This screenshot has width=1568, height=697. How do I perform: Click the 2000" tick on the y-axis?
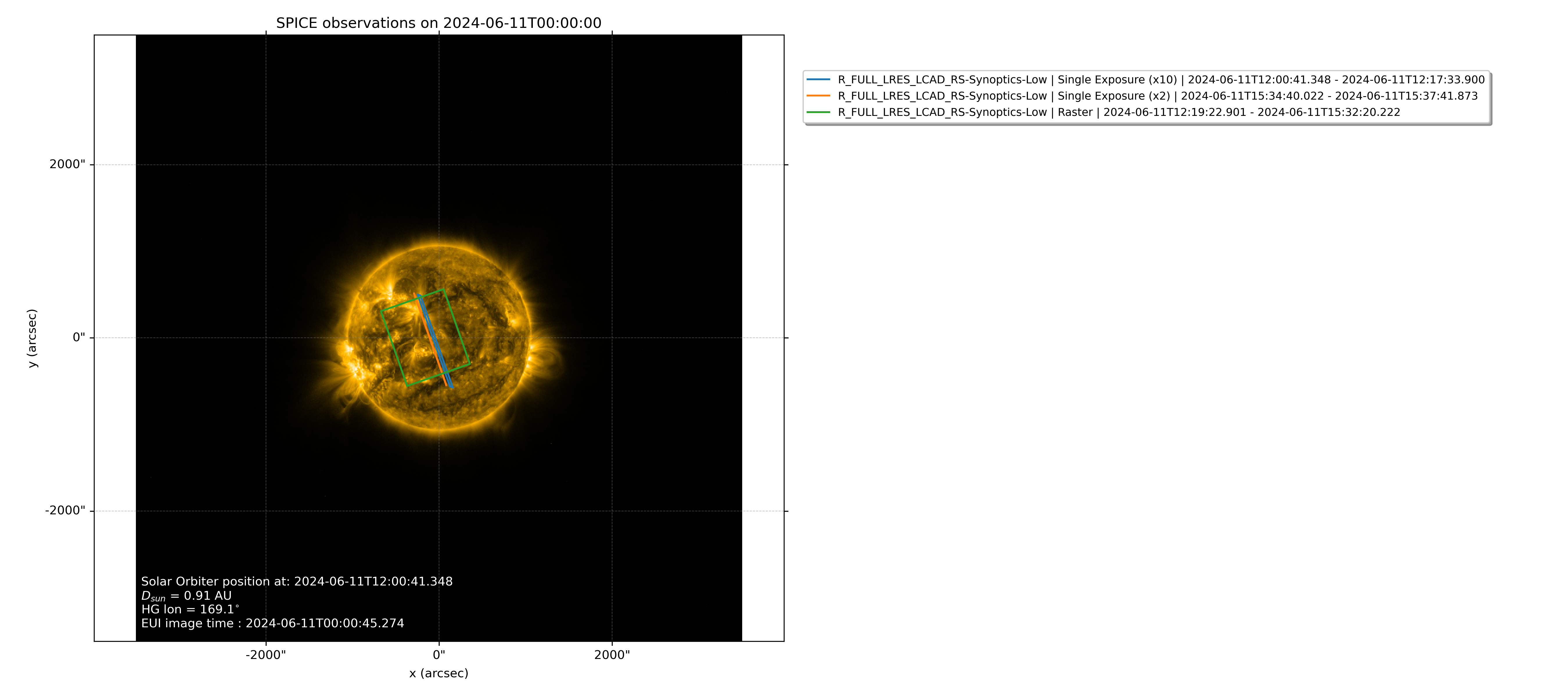tap(67, 164)
